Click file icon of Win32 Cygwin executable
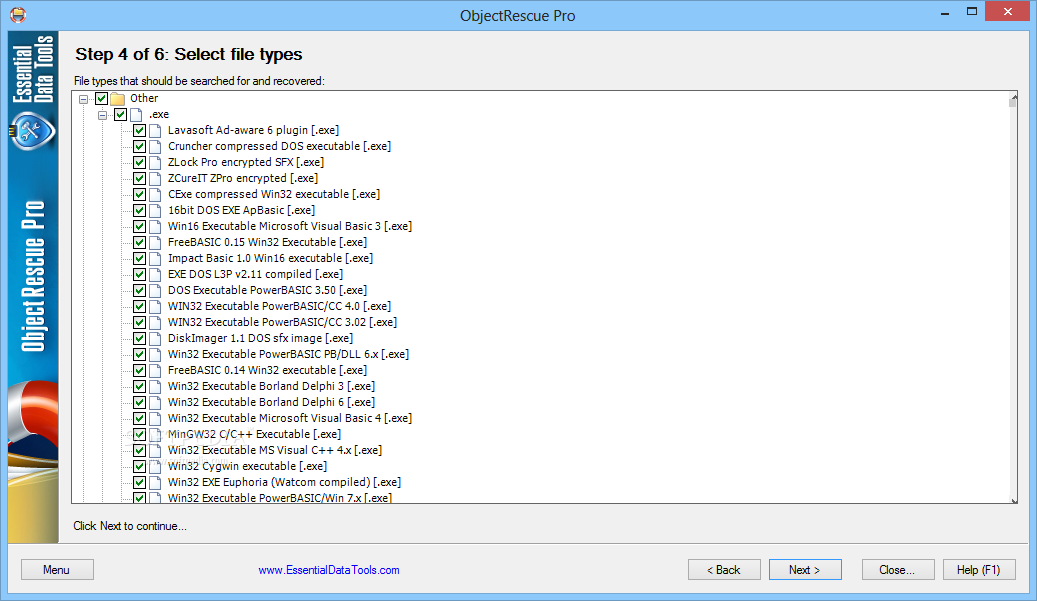This screenshot has height=601, width=1037. click(x=155, y=466)
